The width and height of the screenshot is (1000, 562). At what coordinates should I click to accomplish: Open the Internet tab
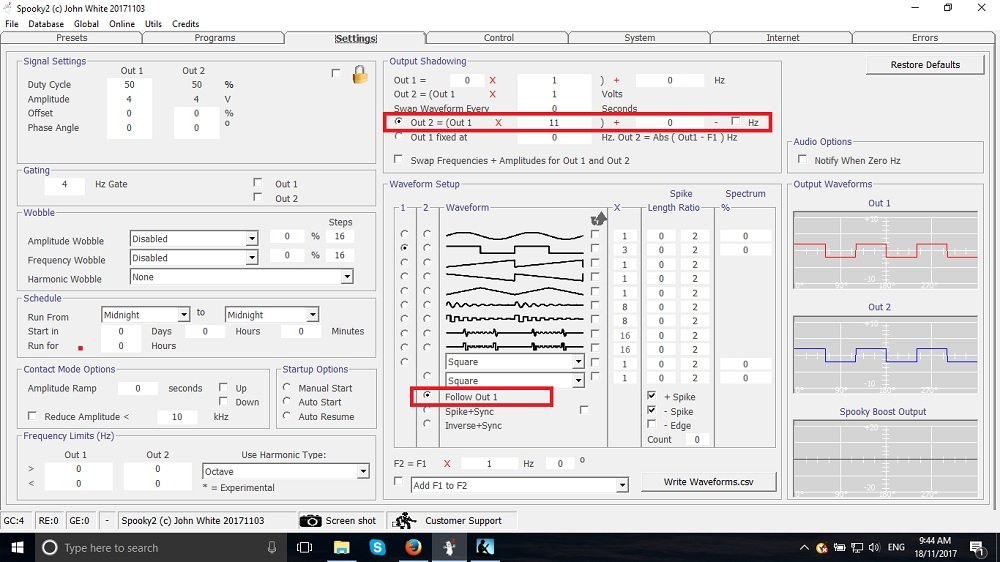tap(783, 38)
